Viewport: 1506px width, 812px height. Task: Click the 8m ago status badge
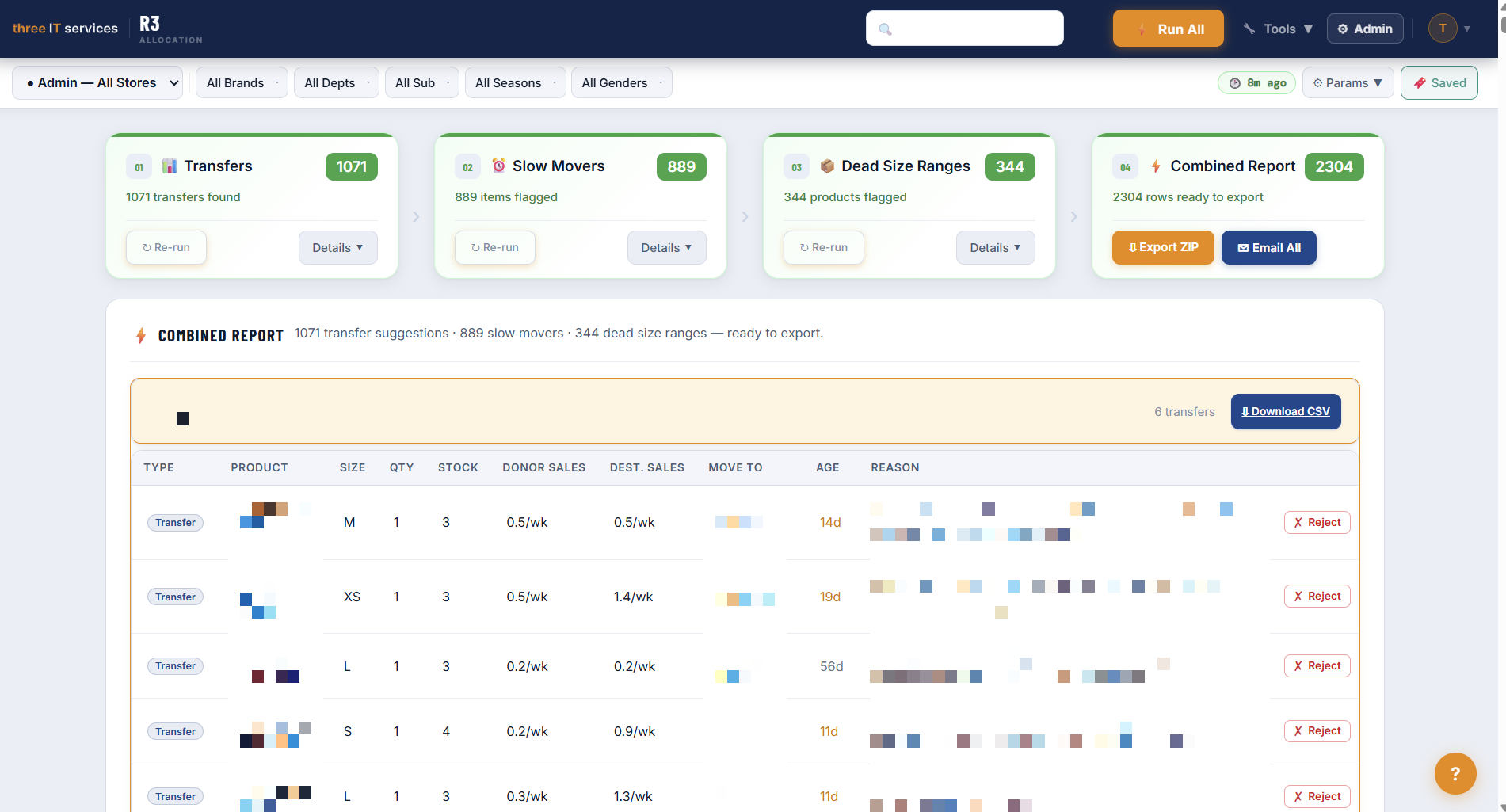click(x=1257, y=82)
